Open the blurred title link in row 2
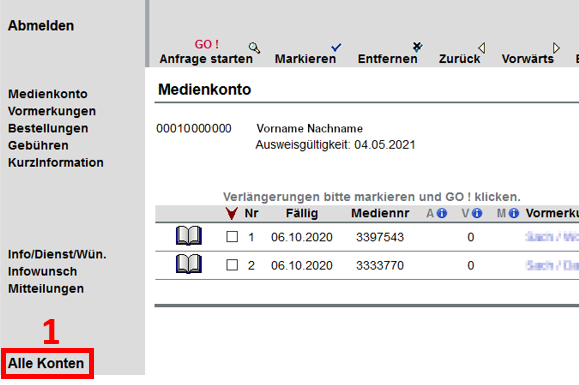Screen dimensions: 579x385 (x=552, y=265)
